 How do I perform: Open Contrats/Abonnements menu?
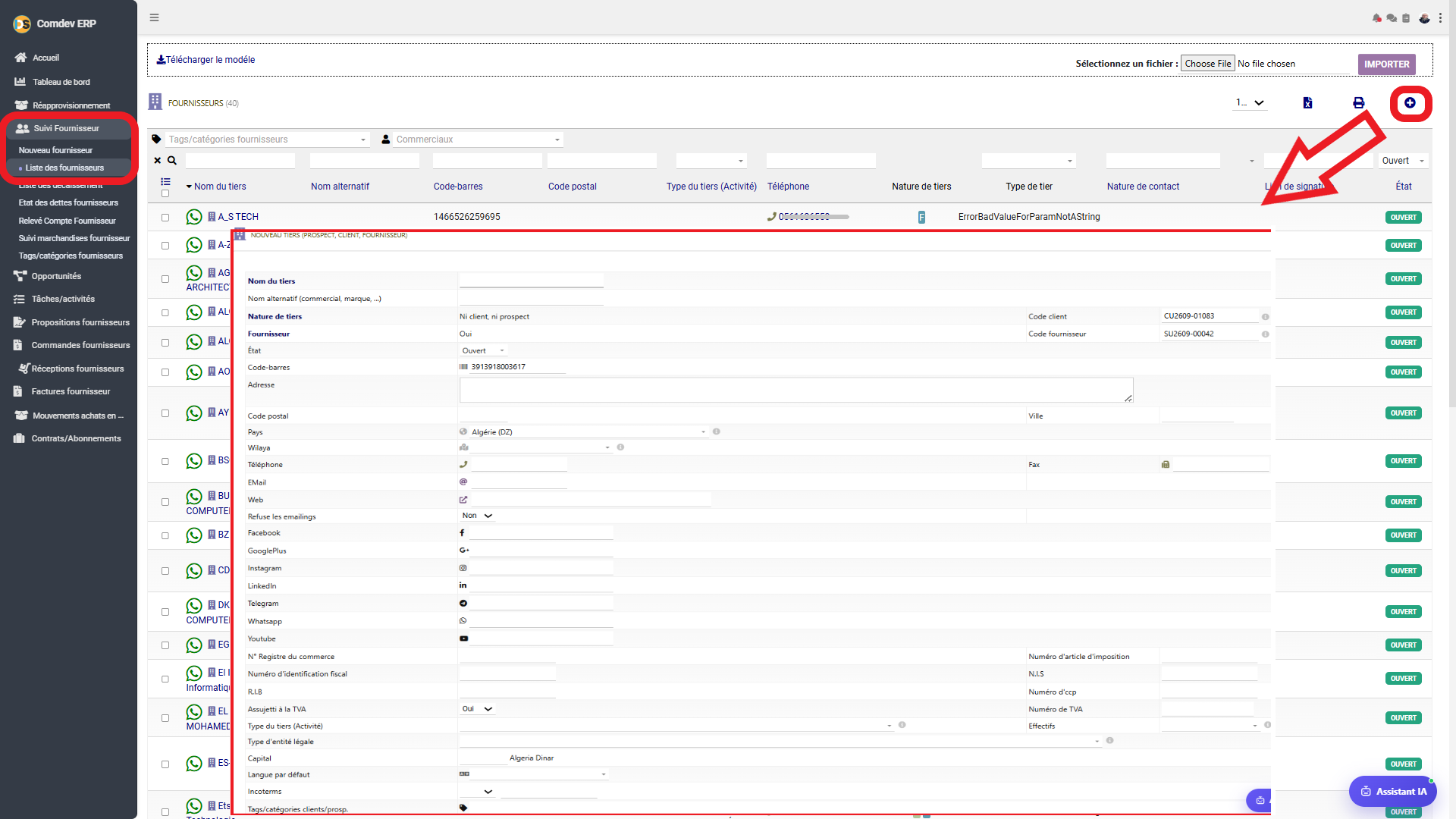click(76, 438)
